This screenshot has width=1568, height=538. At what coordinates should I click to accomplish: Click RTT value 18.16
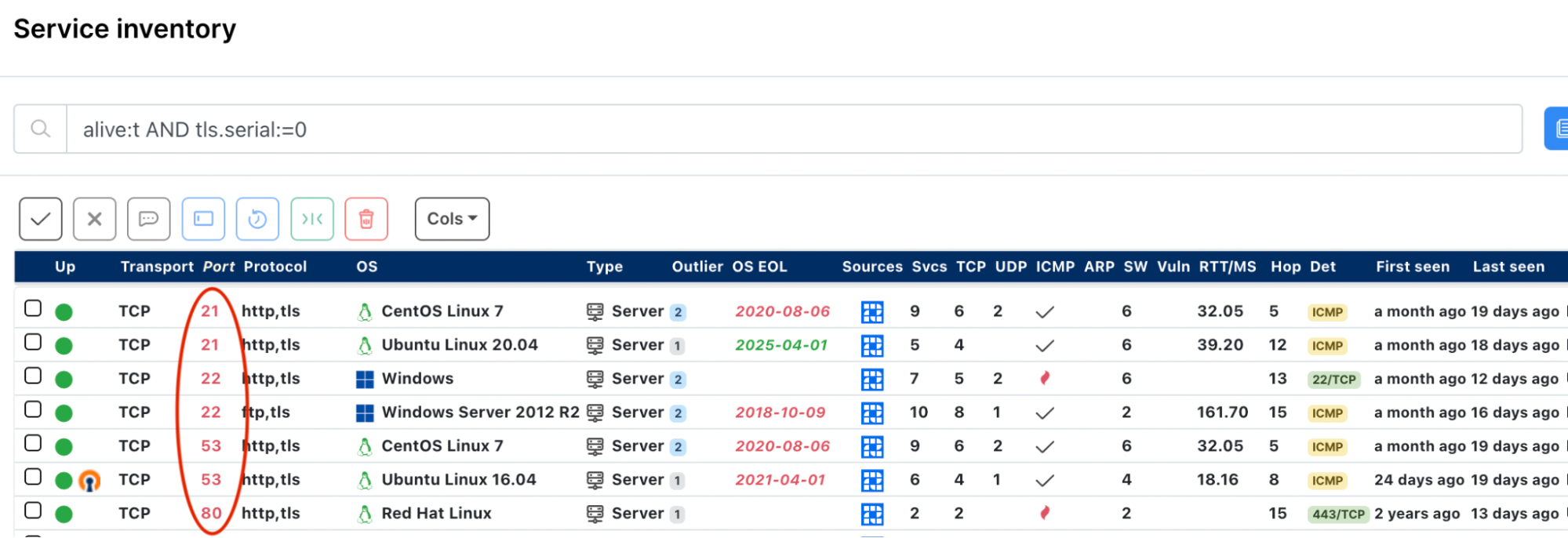[x=1217, y=480]
